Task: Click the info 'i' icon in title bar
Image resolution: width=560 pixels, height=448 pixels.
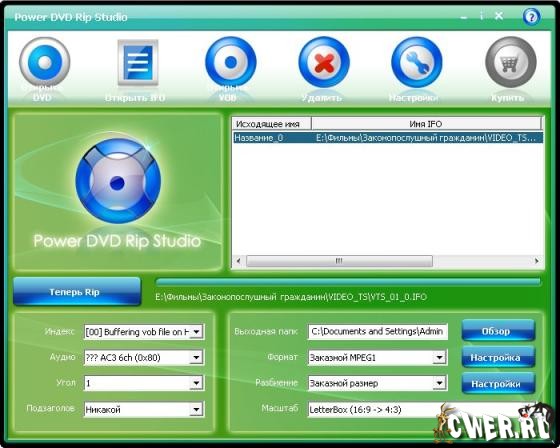Action: click(481, 16)
